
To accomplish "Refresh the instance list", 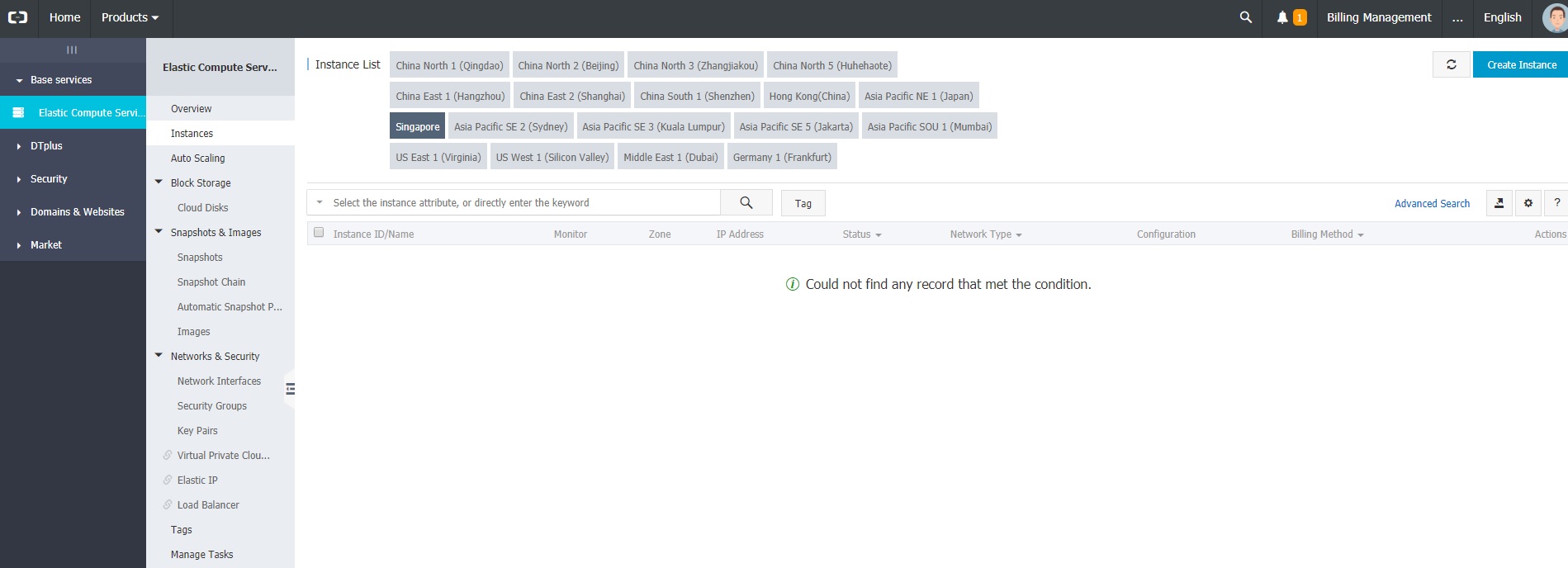I will pos(1452,64).
